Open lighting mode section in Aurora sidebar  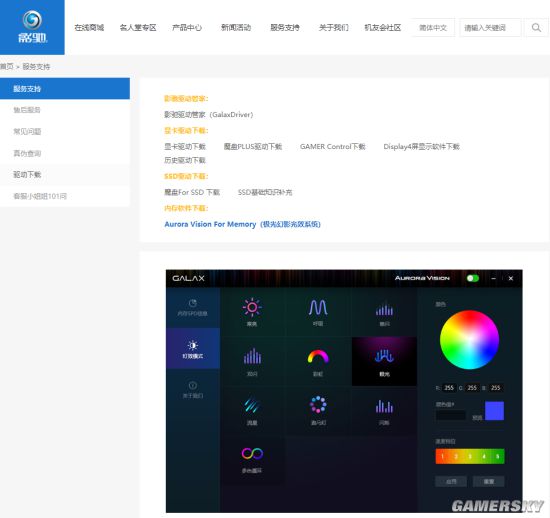pos(193,349)
